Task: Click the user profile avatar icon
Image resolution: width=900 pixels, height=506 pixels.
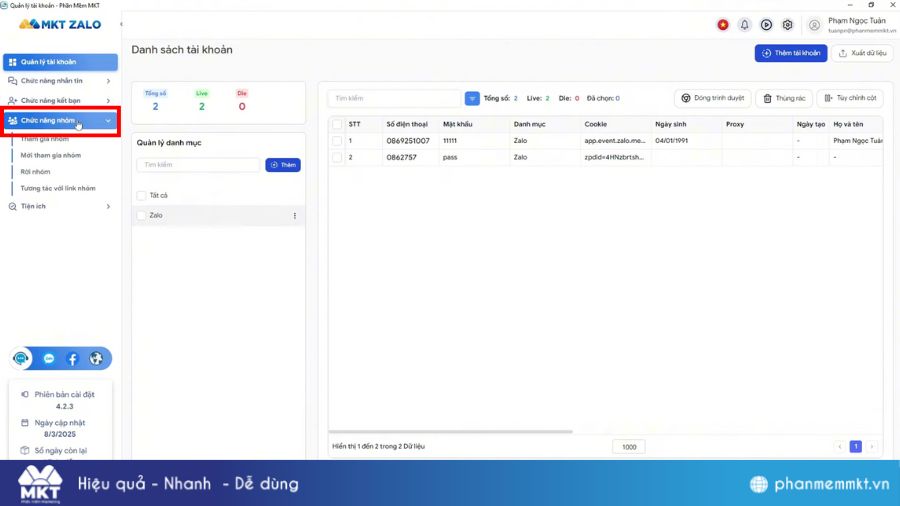Action: [814, 25]
